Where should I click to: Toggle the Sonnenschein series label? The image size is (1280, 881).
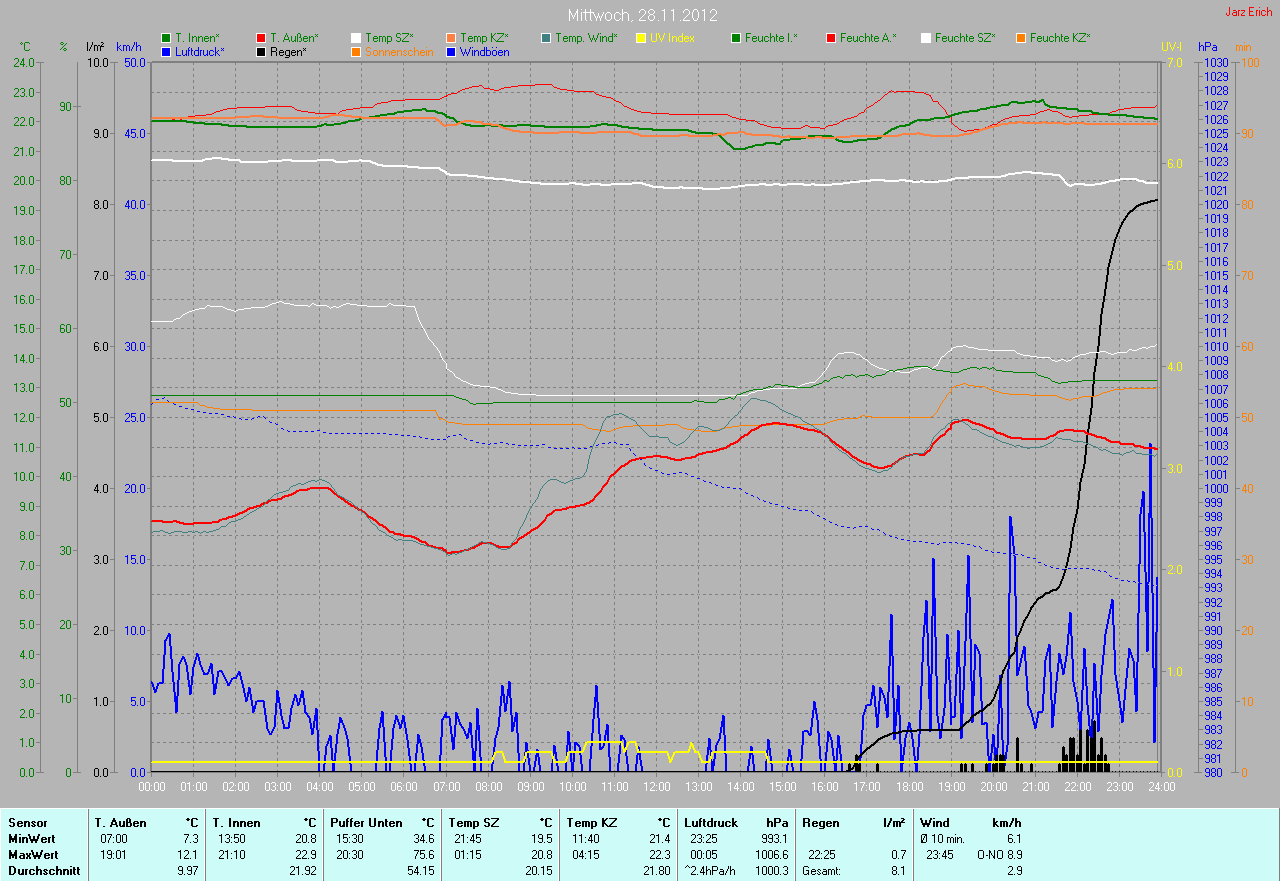coord(399,51)
